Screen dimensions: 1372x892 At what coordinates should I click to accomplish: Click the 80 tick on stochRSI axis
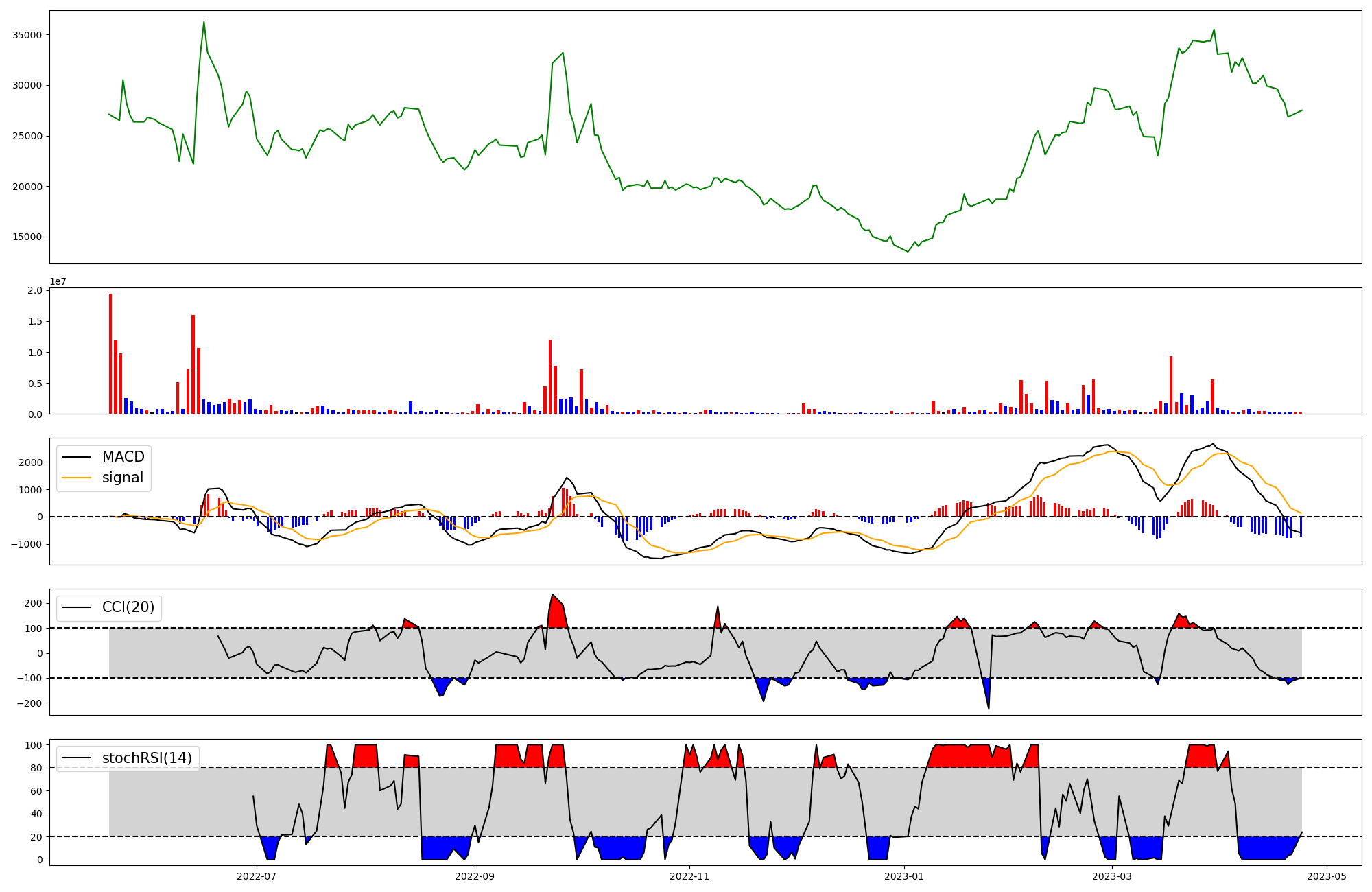point(37,768)
